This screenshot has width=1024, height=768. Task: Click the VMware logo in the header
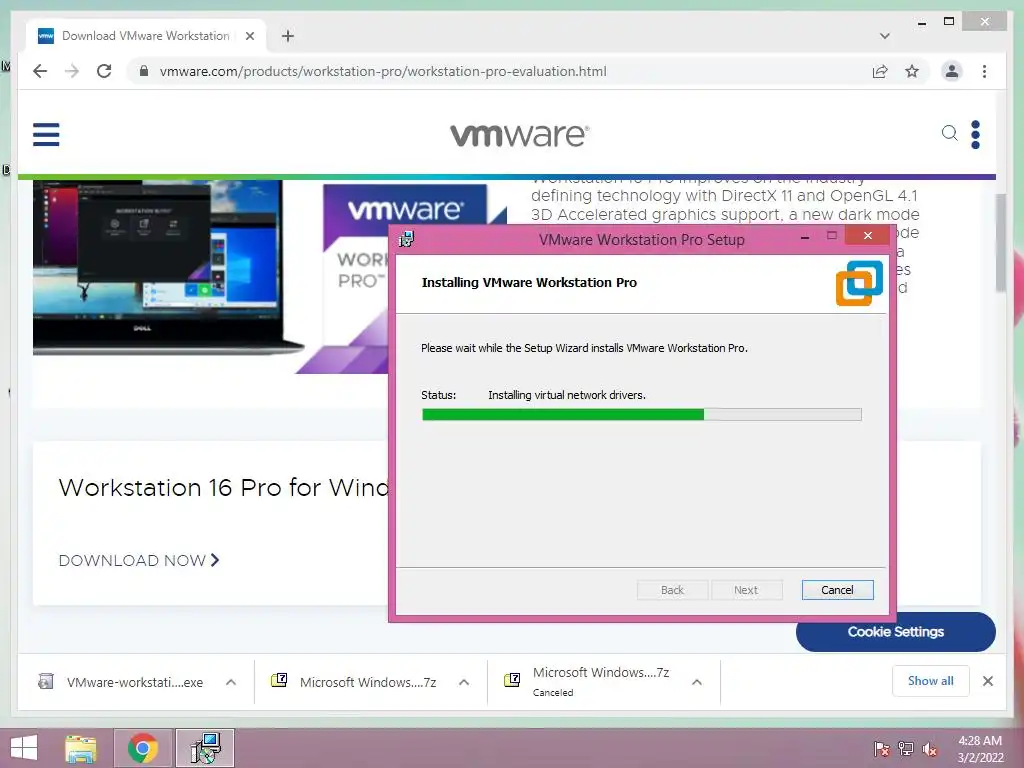pos(519,135)
